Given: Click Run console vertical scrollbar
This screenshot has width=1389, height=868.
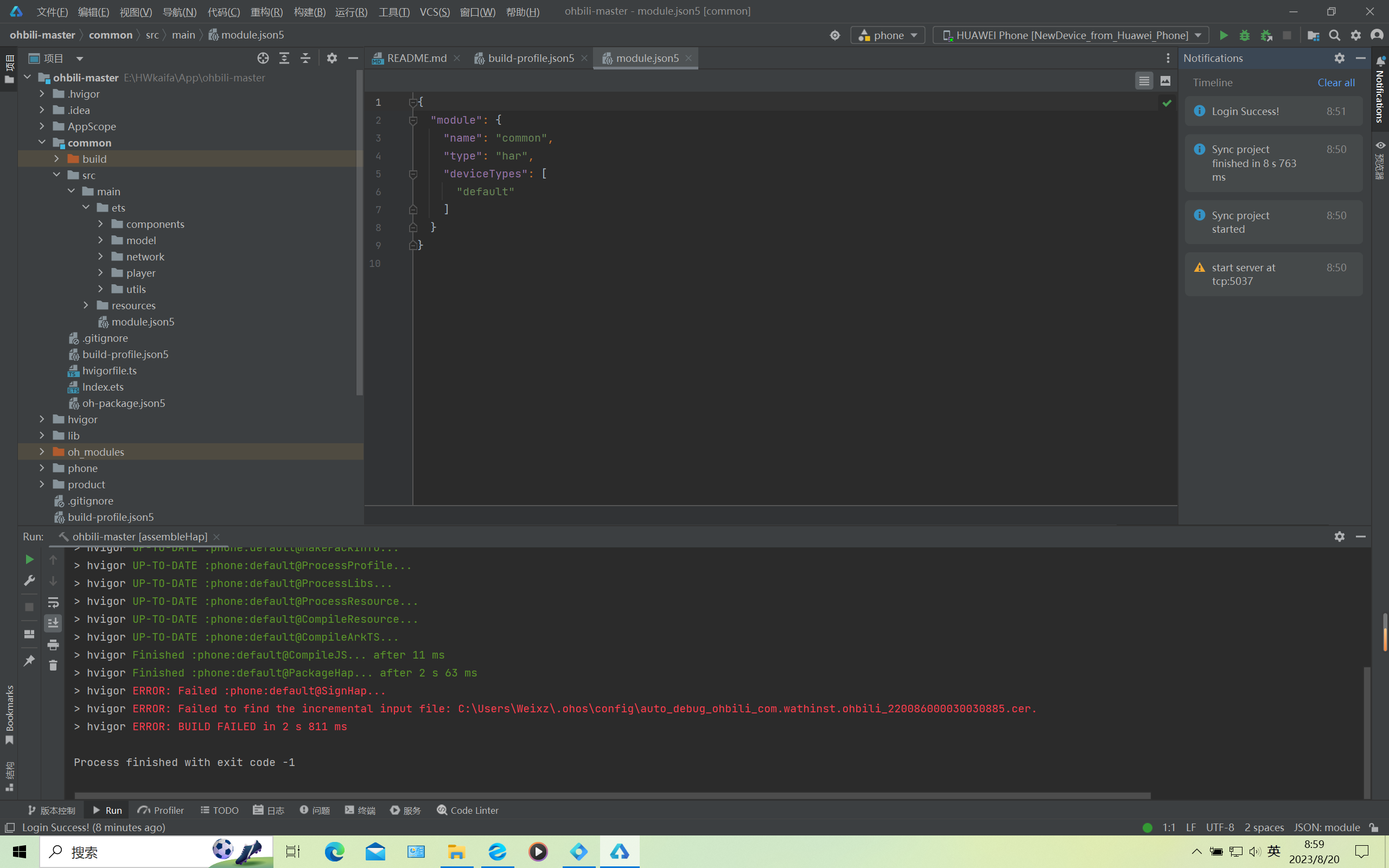Looking at the screenshot, I should click(1367, 732).
